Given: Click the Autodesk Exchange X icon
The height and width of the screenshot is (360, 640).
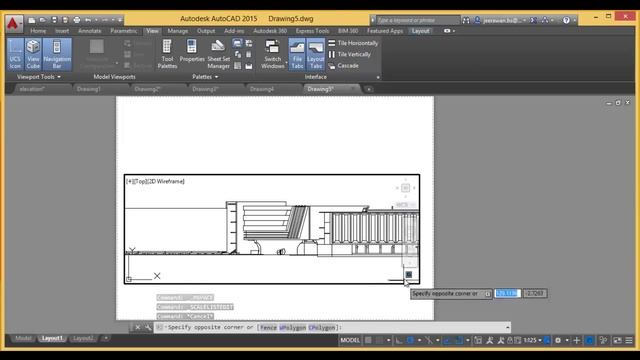Looking at the screenshot, I should pyautogui.click(x=533, y=20).
